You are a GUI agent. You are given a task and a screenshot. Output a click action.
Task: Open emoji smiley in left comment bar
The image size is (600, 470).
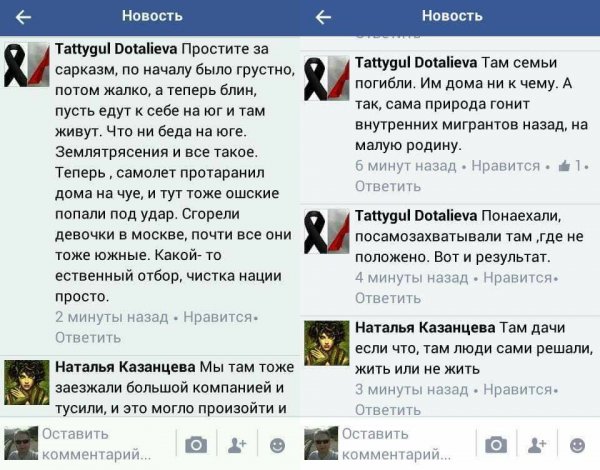tap(277, 446)
